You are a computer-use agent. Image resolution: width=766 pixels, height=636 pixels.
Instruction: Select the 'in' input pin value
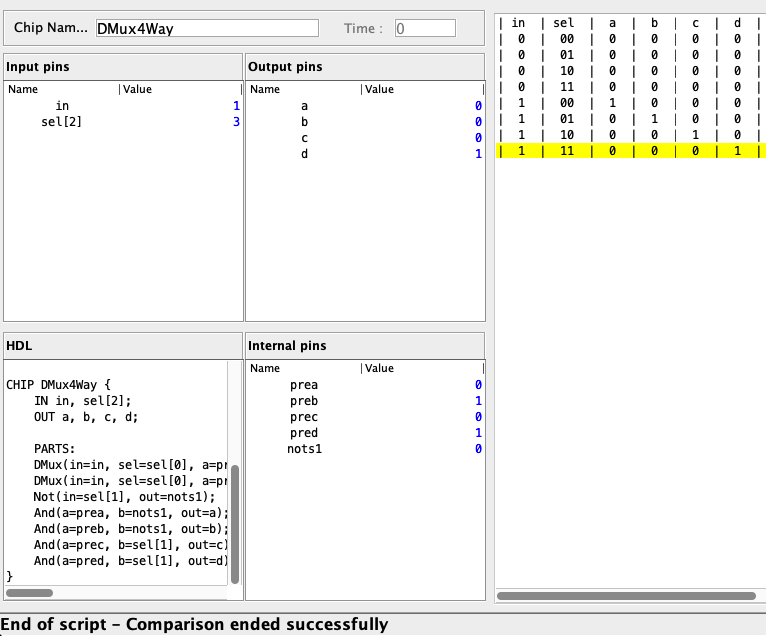coord(236,106)
